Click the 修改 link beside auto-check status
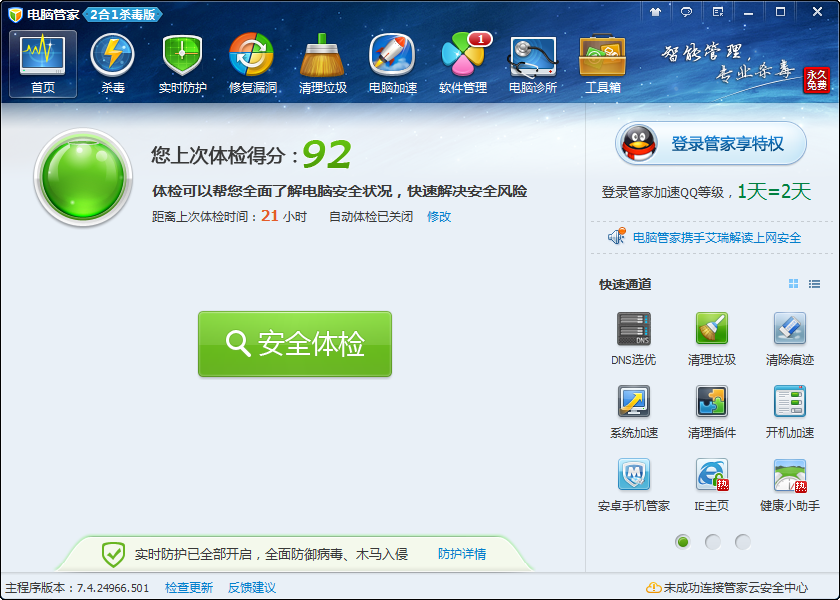 click(439, 216)
